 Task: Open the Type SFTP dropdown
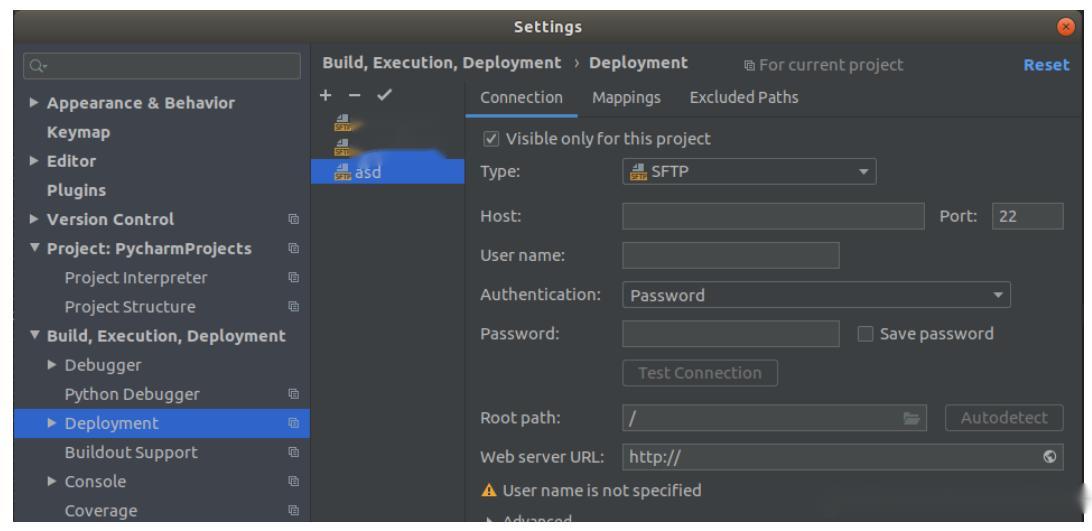coord(748,171)
